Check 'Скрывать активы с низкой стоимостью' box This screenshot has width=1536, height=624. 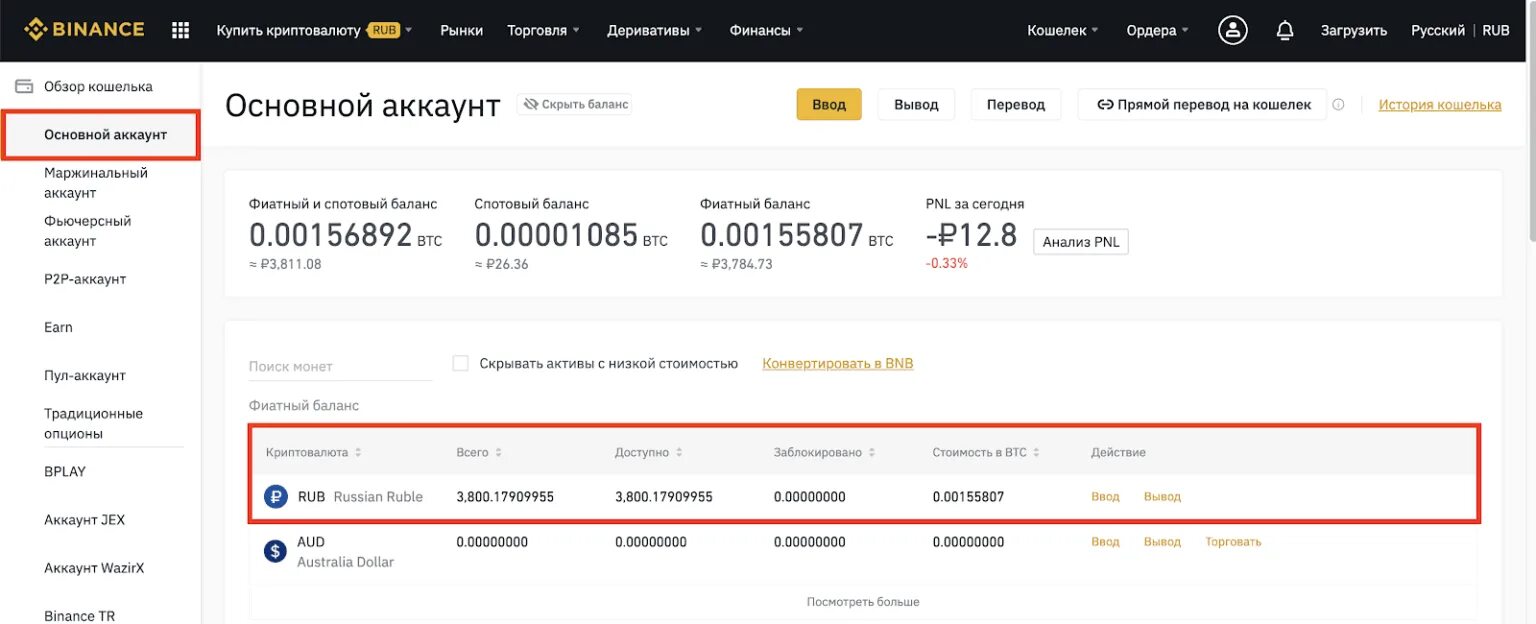(x=460, y=363)
